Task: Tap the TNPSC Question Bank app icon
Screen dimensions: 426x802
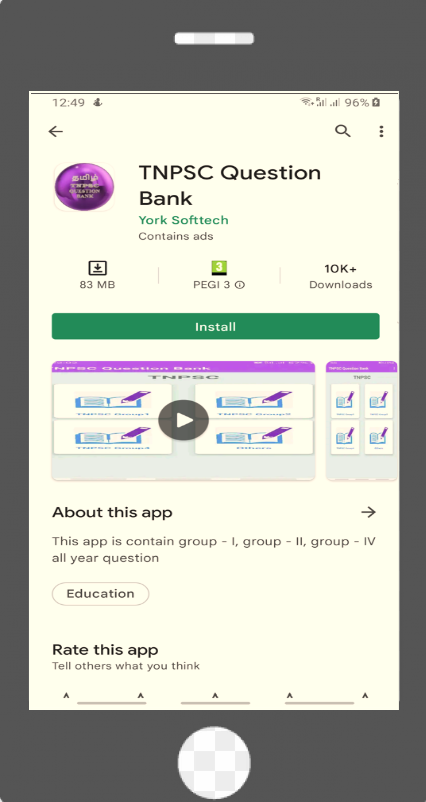Action: (84, 187)
